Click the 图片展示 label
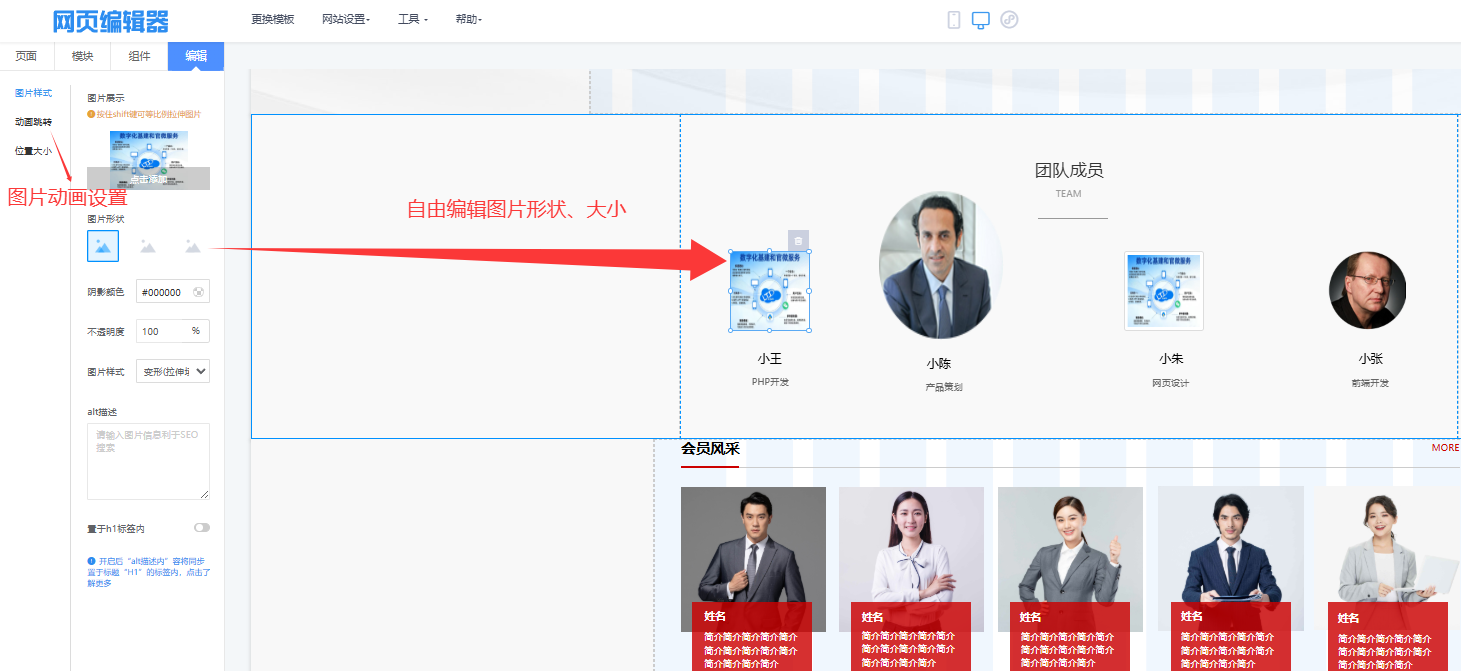The image size is (1461, 671). coord(106,98)
